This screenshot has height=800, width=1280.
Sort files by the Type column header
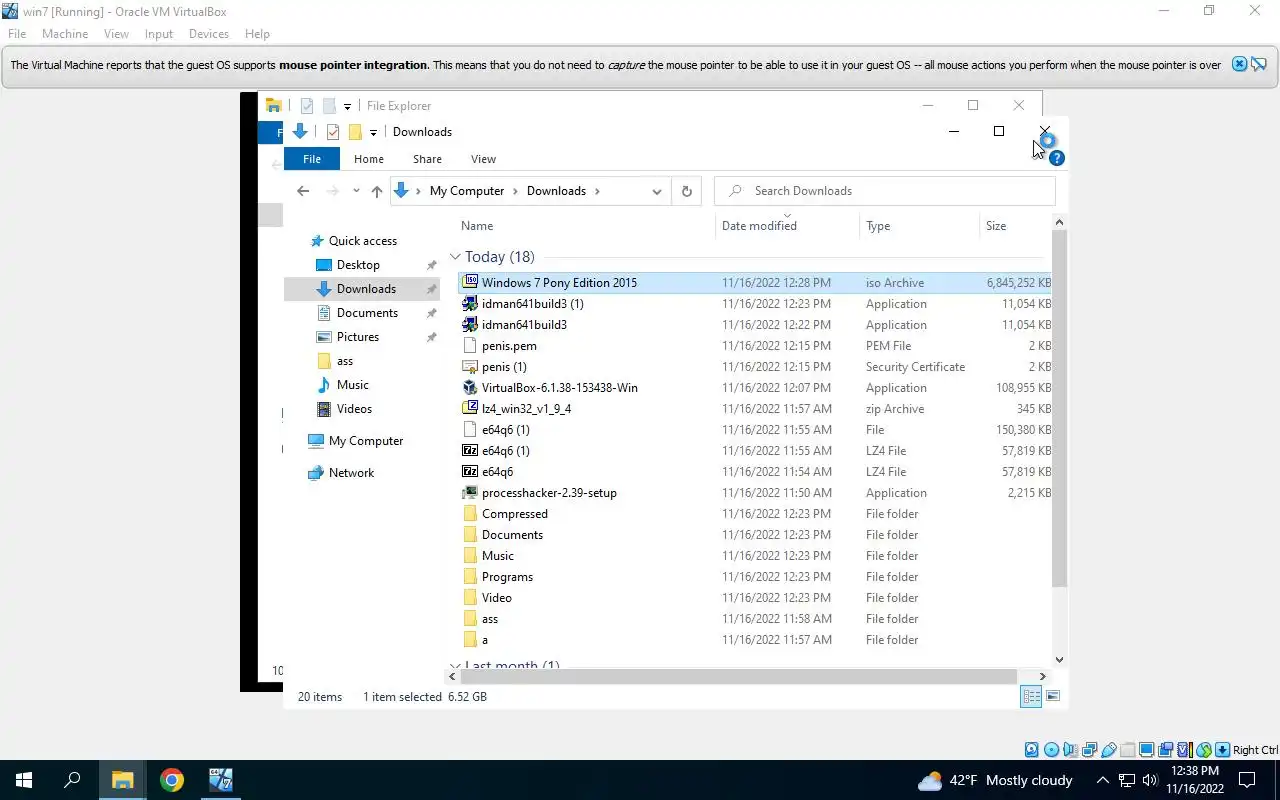click(919, 226)
